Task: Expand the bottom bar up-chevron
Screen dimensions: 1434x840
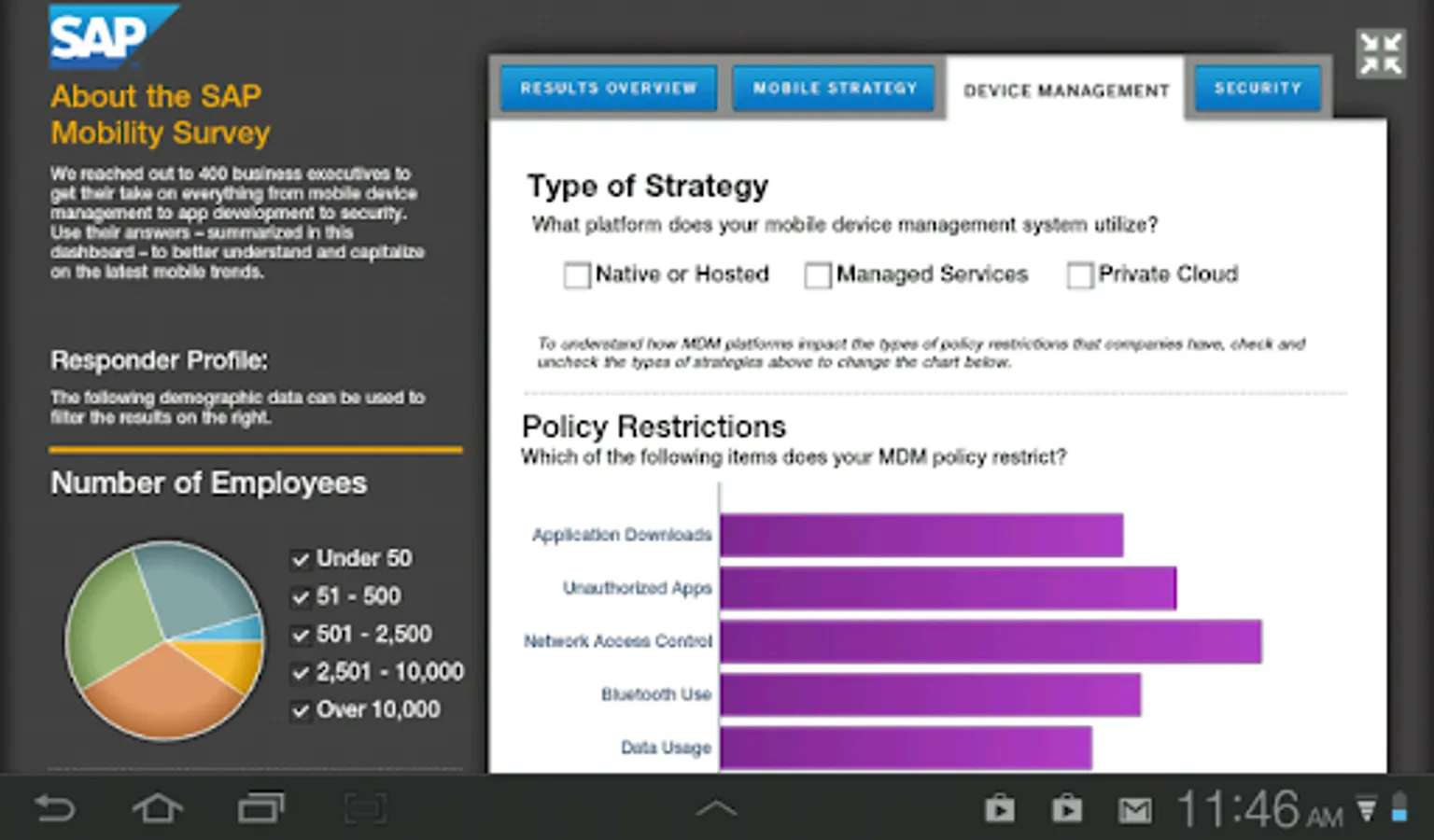Action: [716, 808]
